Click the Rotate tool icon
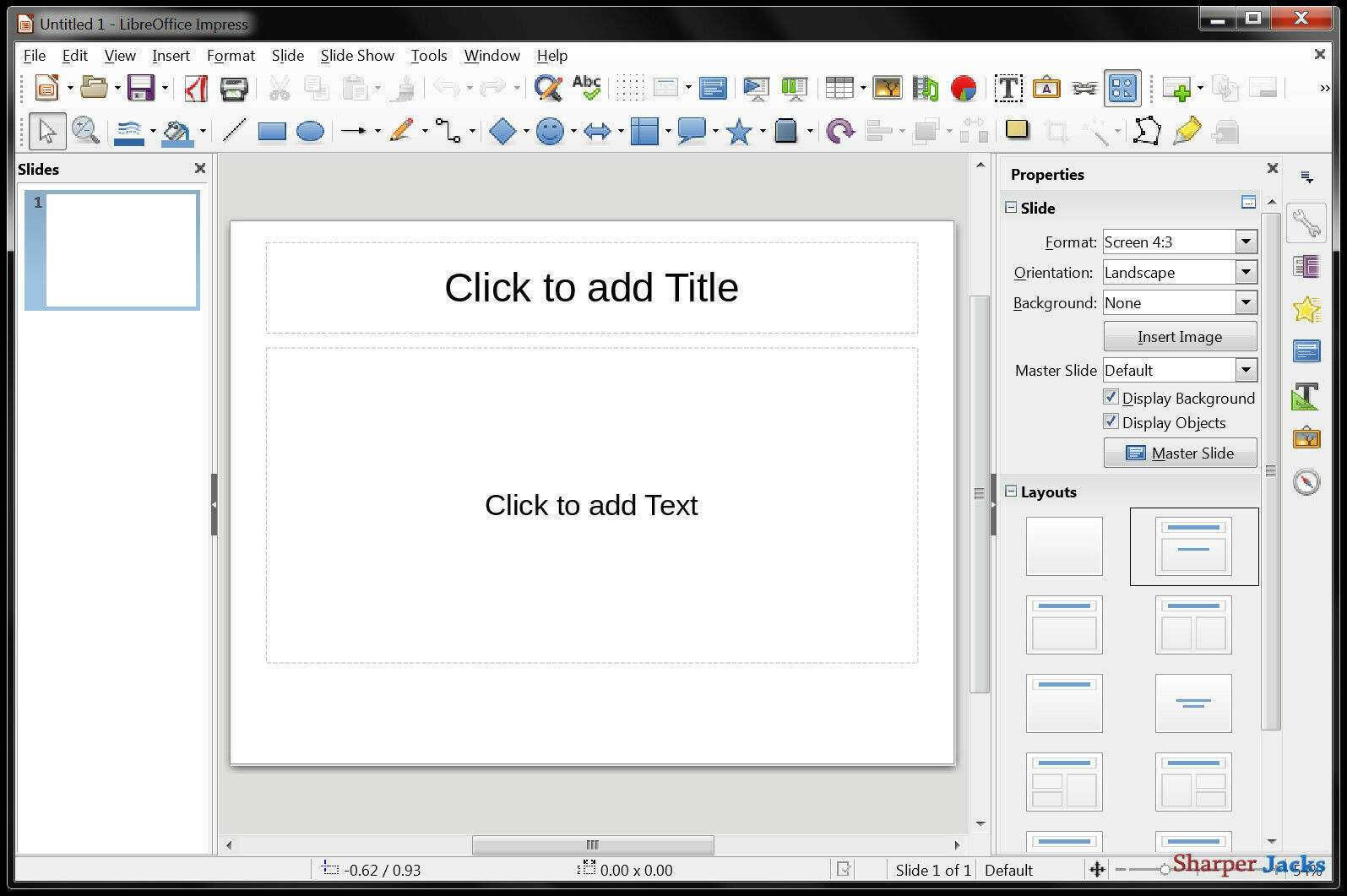The width and height of the screenshot is (1347, 896). coord(839,131)
